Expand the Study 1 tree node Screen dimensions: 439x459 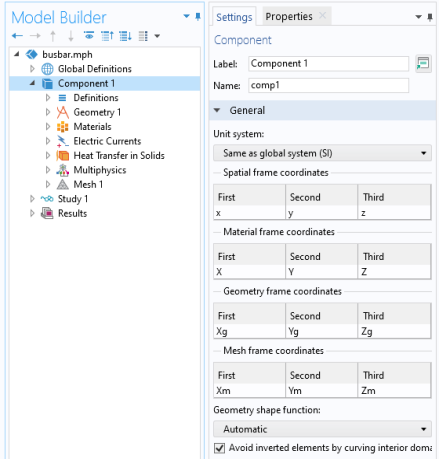pyautogui.click(x=32, y=199)
